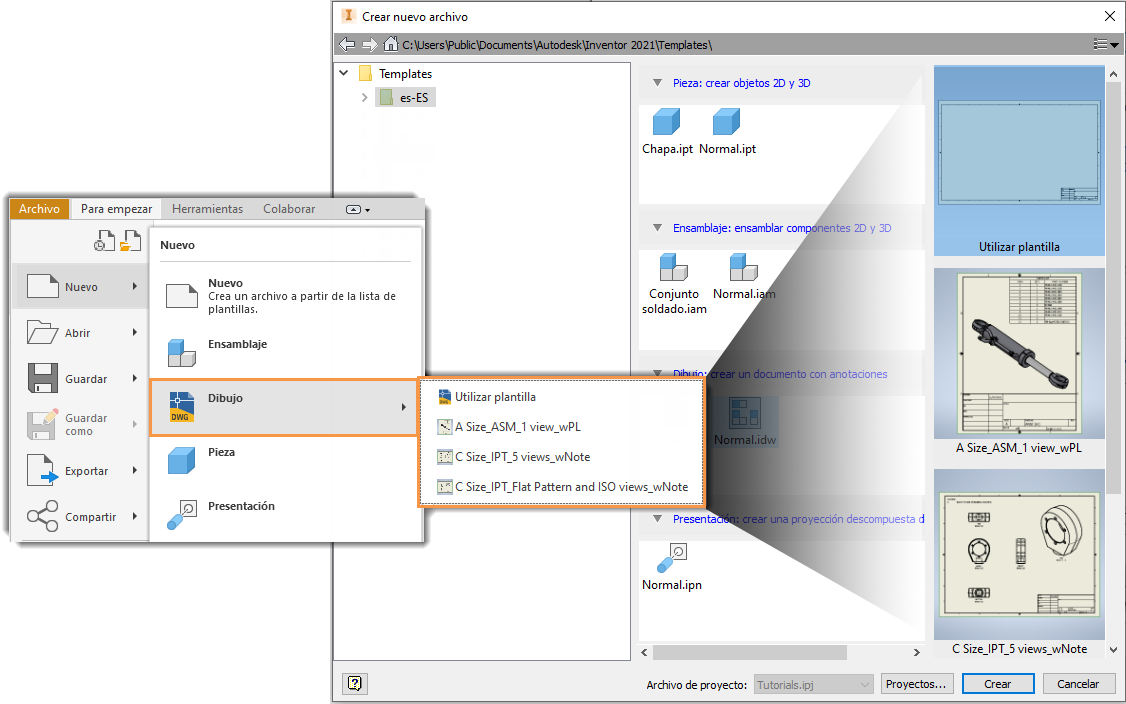Image resolution: width=1126 pixels, height=704 pixels.
Task: Open the Archivo tab
Action: [39, 209]
